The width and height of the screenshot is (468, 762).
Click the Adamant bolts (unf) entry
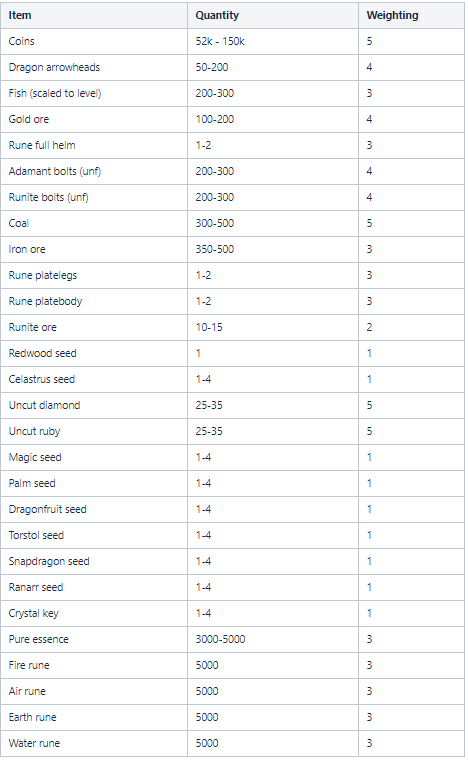pyautogui.click(x=54, y=172)
